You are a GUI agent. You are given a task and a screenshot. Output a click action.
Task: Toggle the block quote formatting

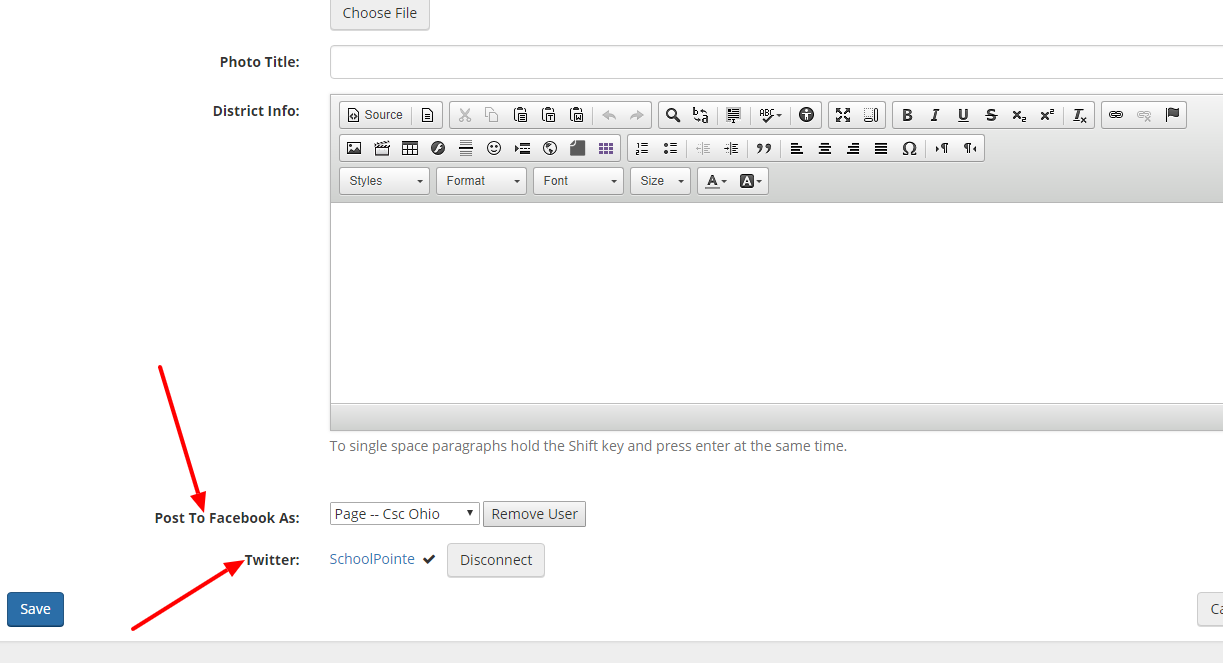click(x=764, y=148)
